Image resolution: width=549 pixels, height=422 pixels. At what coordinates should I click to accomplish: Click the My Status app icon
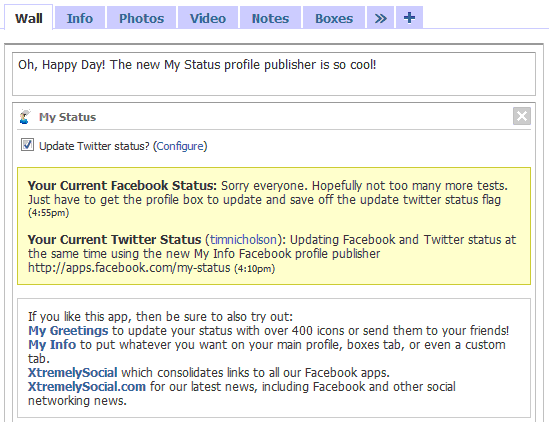[x=25, y=117]
